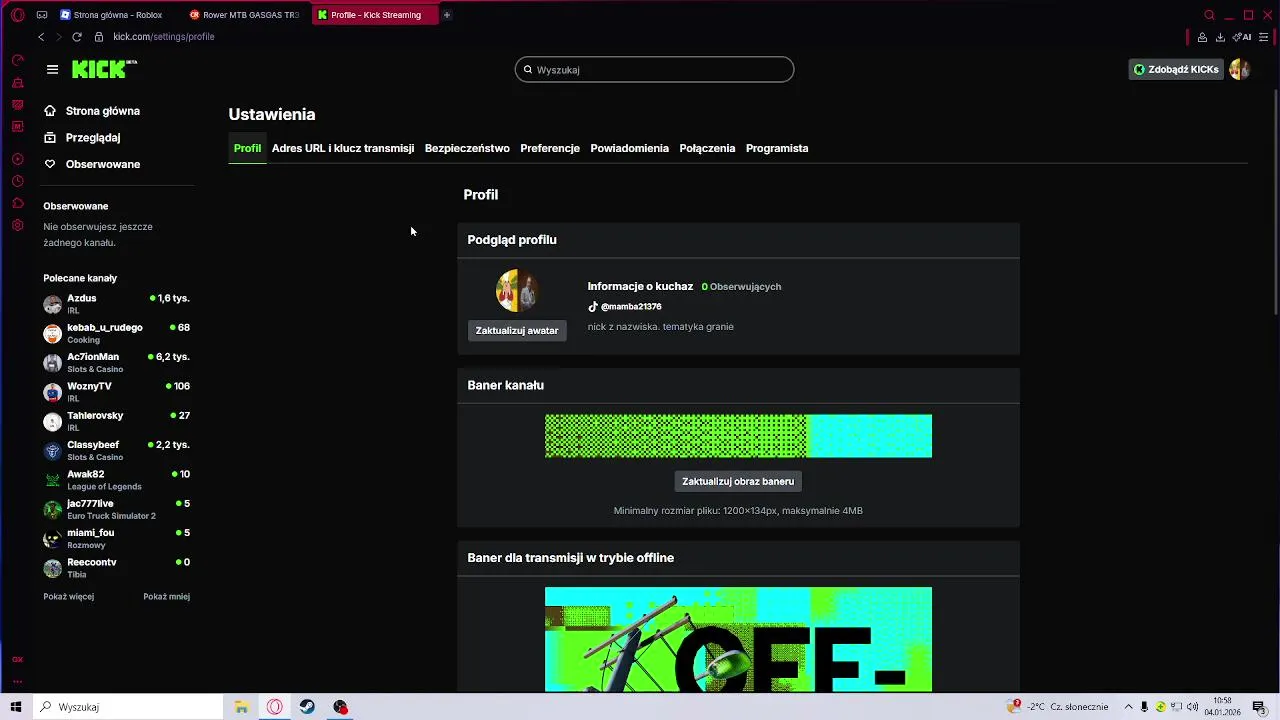
Task: Open the player icon in Opera sidebar
Action: 17,159
